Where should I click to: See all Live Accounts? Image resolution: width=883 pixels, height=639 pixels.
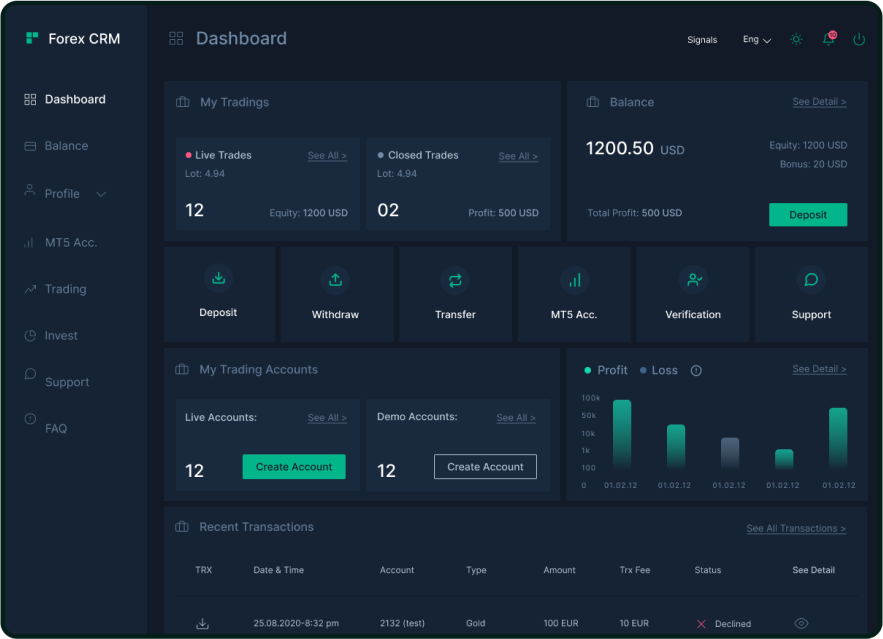point(327,418)
